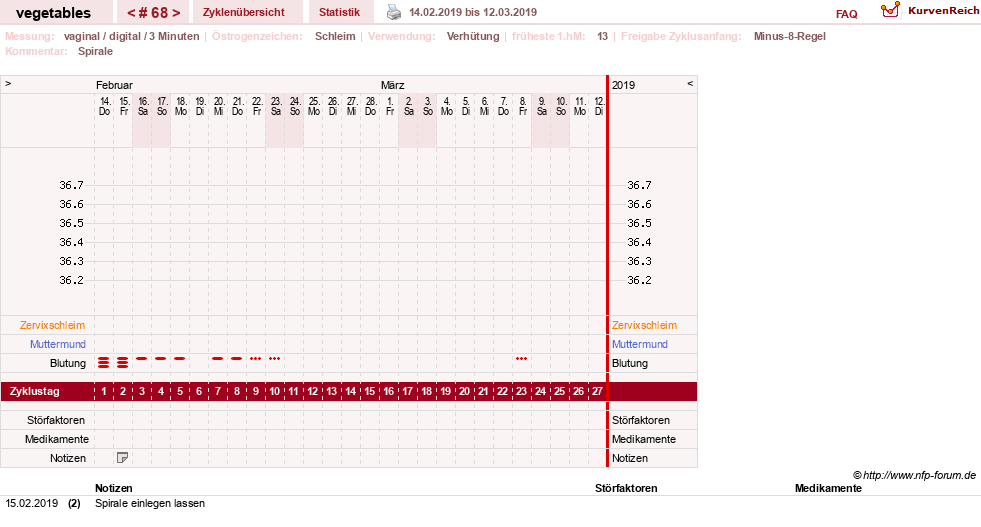Select the vegetables user tab
The image size is (981, 527).
tap(53, 13)
